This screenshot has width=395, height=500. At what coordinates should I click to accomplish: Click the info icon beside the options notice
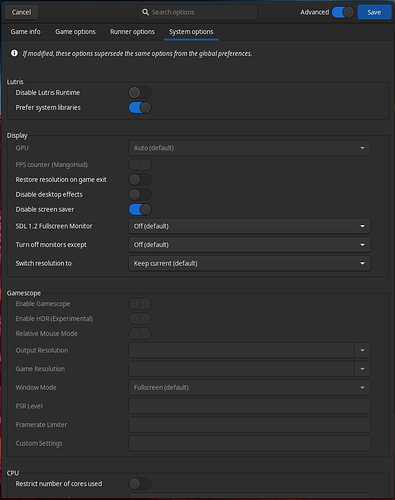click(14, 53)
